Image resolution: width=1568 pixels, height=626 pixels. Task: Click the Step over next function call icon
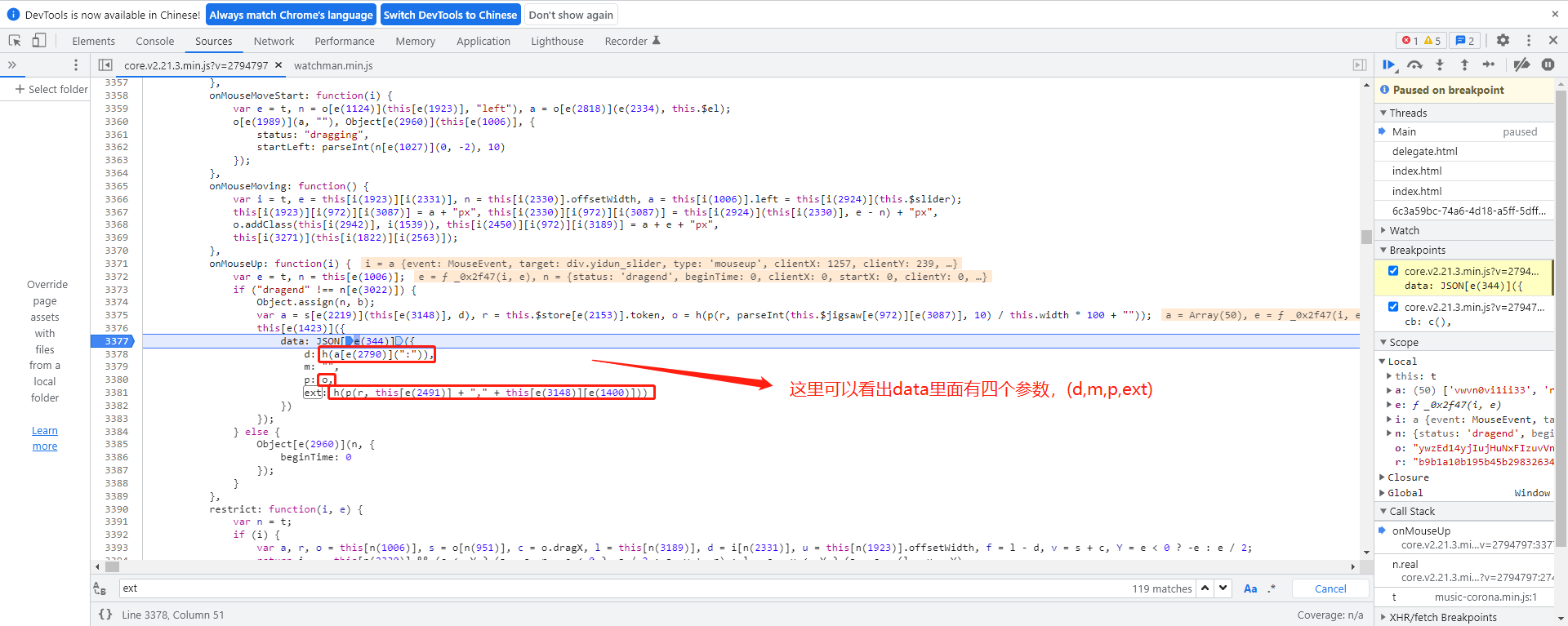pos(1414,64)
